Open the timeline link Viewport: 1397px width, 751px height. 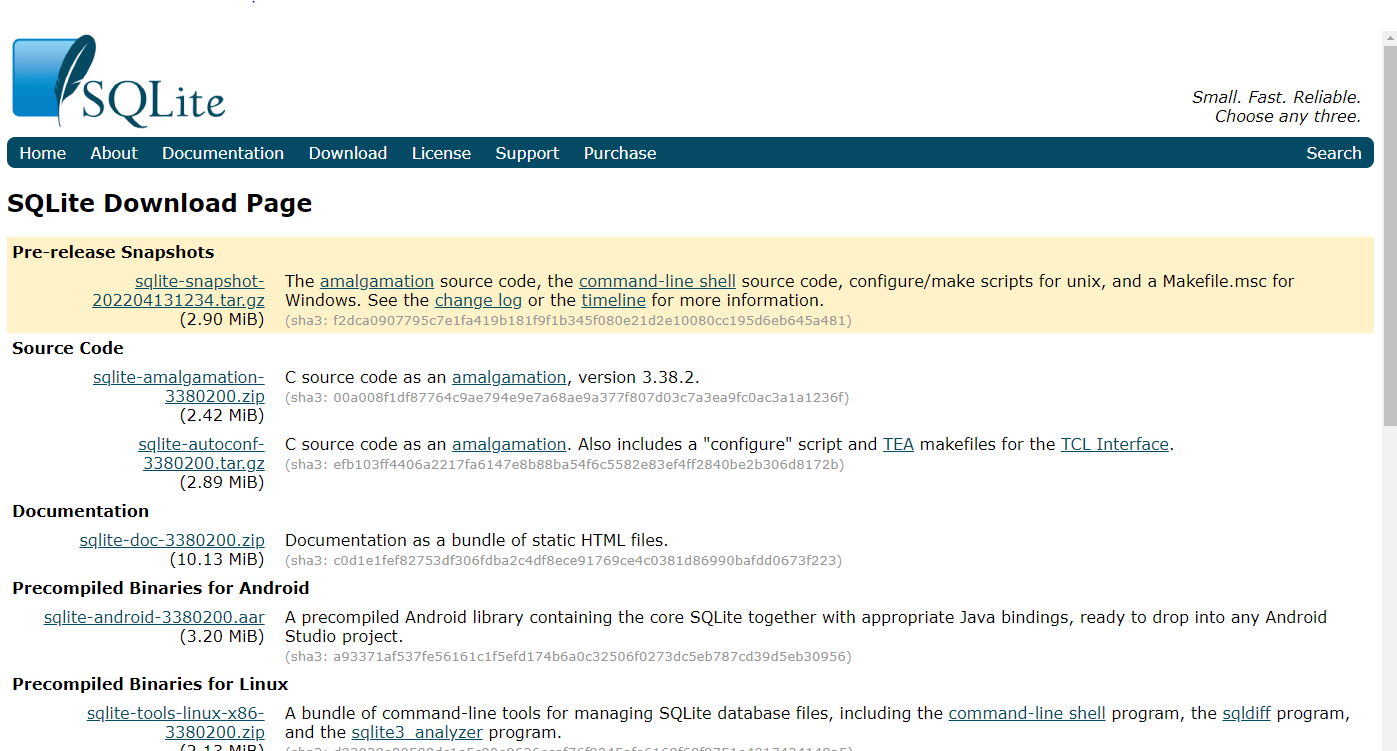[613, 300]
